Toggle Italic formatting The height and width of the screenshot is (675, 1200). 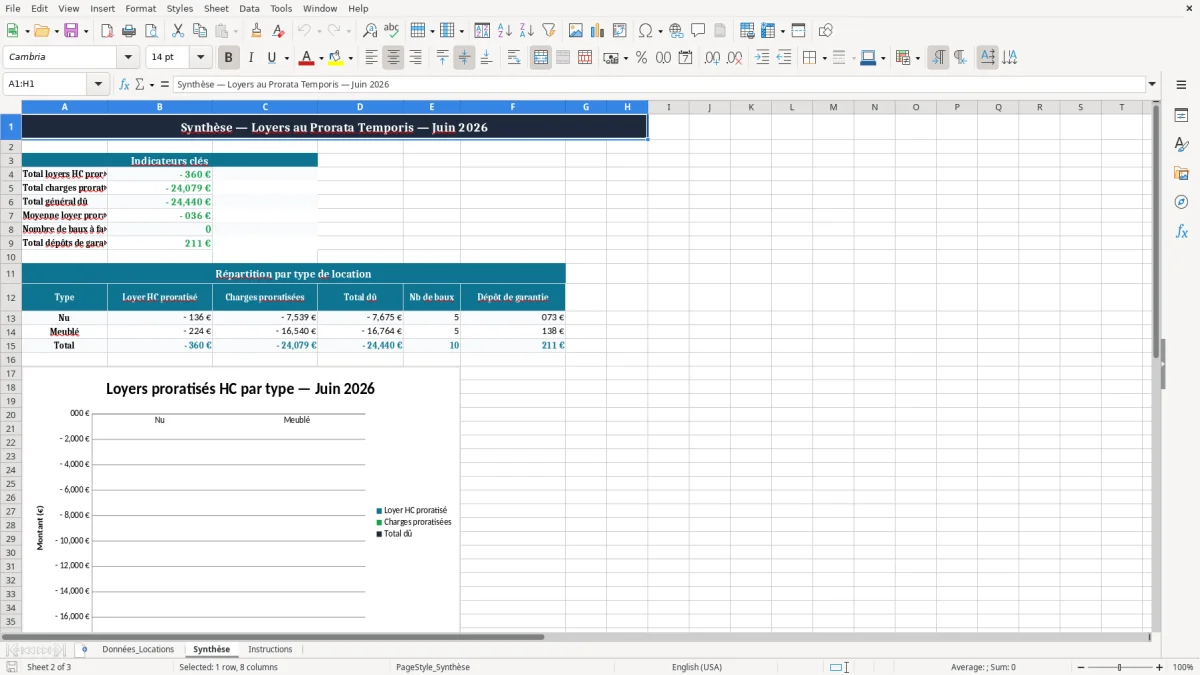251,58
